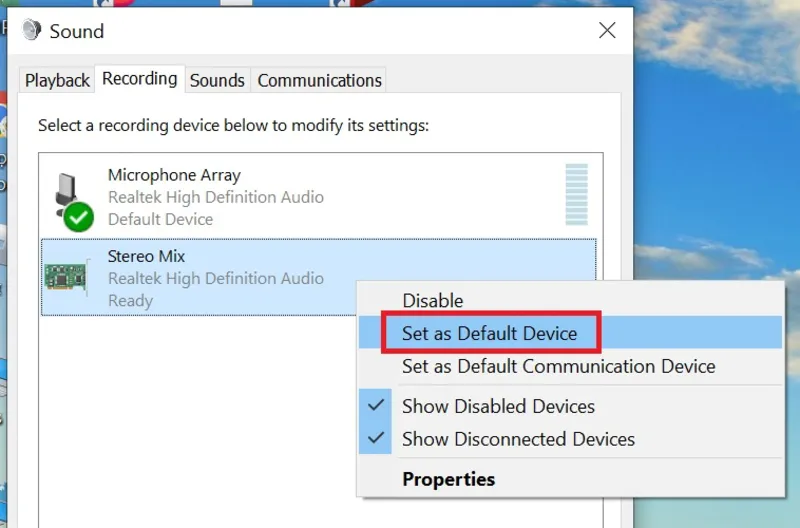The width and height of the screenshot is (800, 528).
Task: Click empty area of recording device list
Action: coord(200,420)
